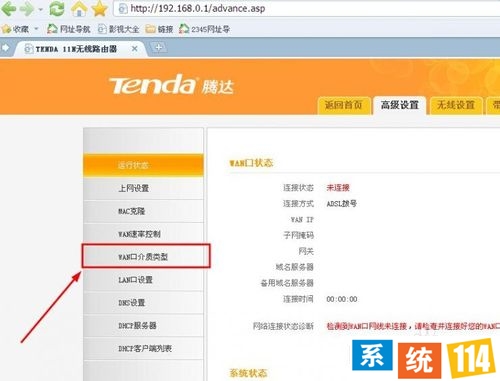Open 上网设置 in the sidebar
Screen dimensions: 500x381
tap(143, 188)
